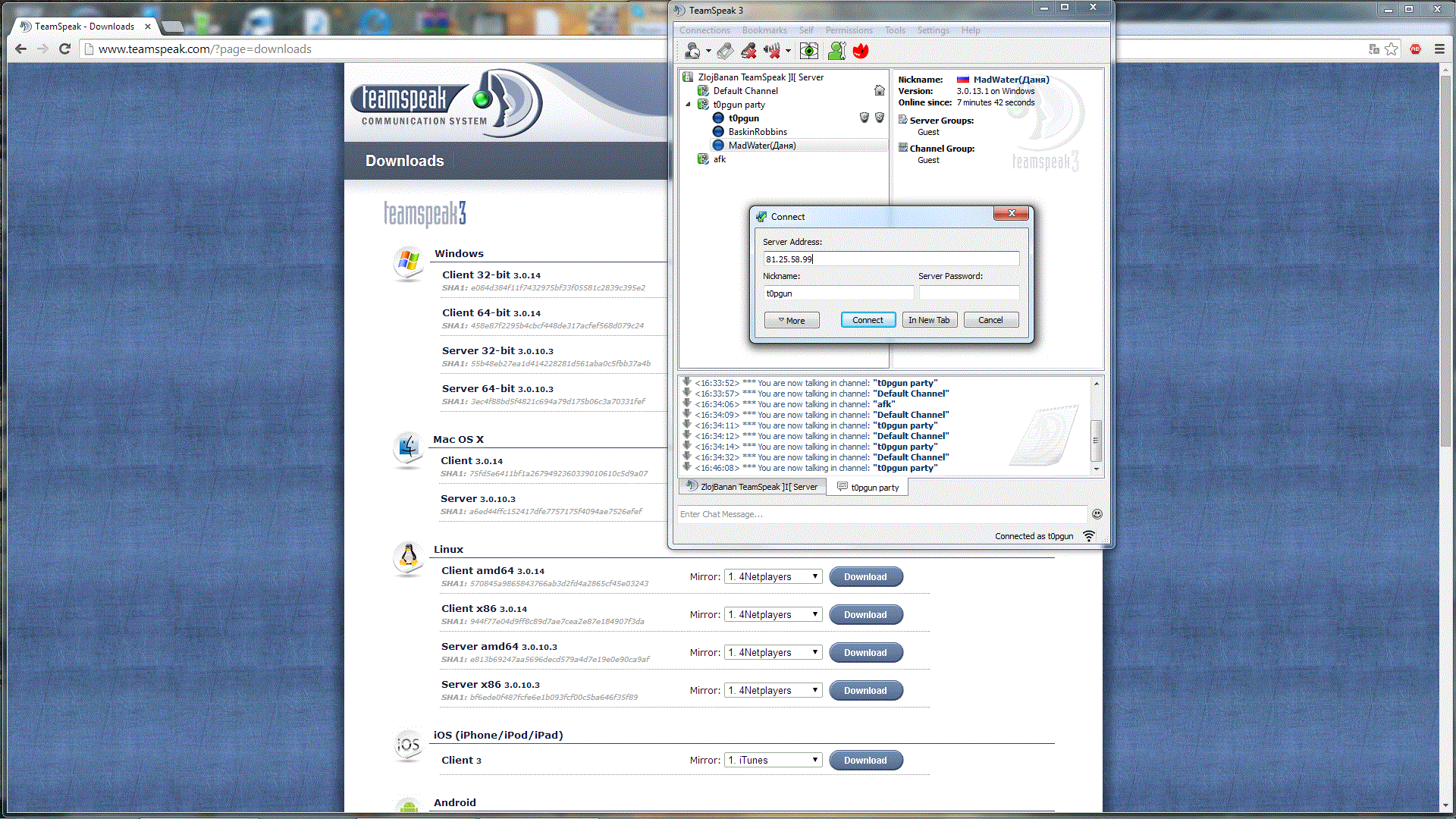Open contacts manager green user icon

[x=836, y=51]
